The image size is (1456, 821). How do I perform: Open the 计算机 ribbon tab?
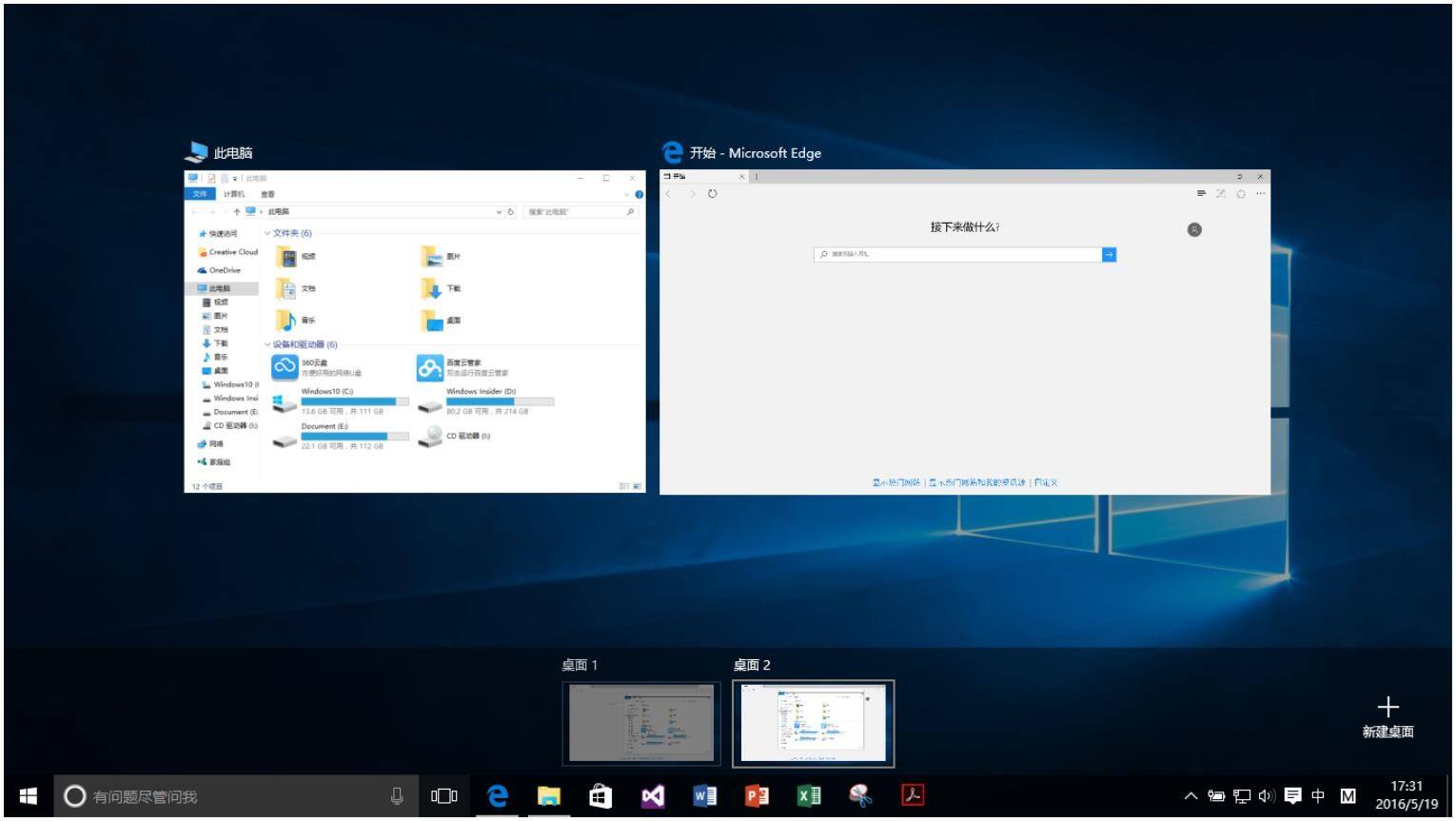234,194
